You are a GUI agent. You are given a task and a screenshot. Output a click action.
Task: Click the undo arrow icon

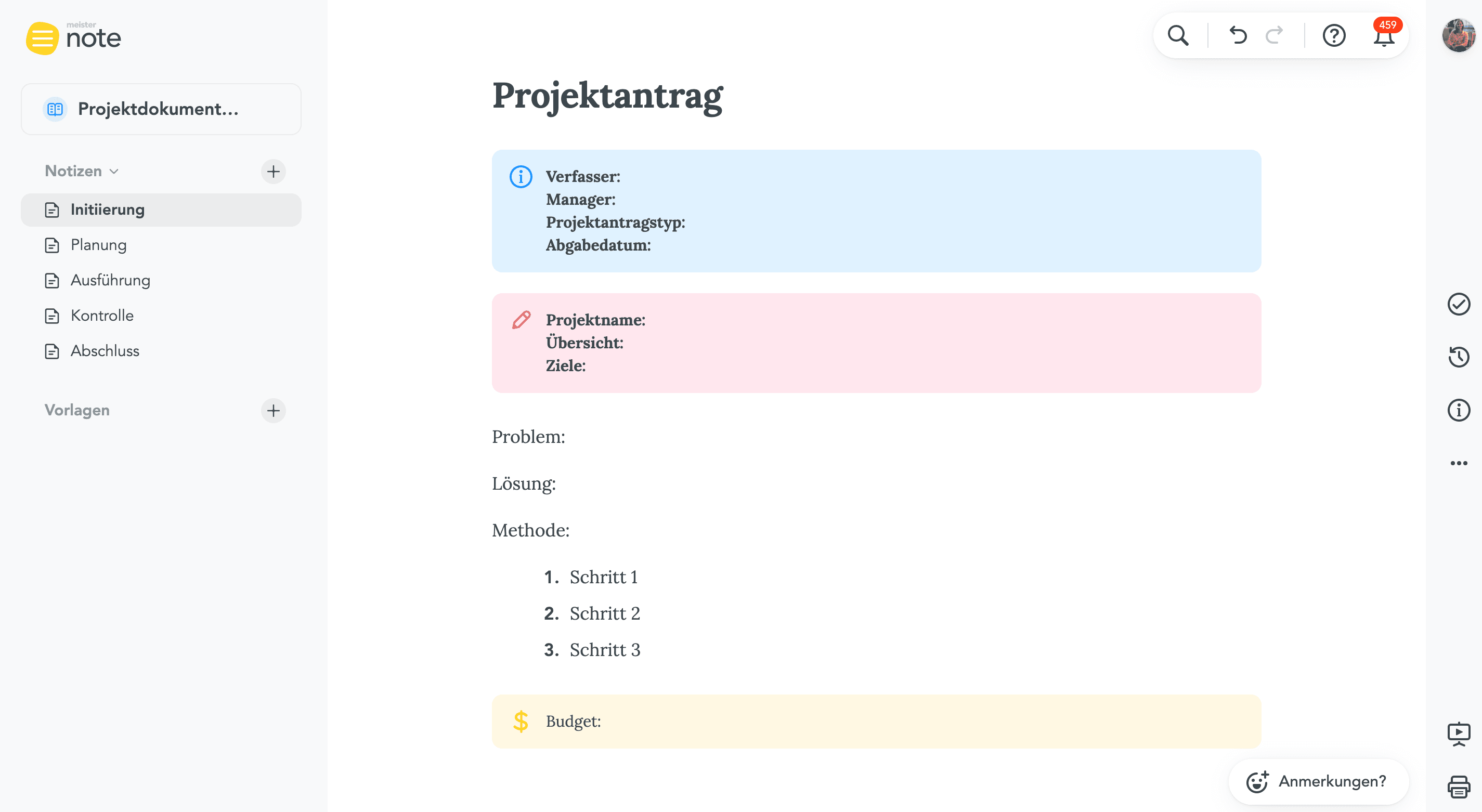point(1238,36)
